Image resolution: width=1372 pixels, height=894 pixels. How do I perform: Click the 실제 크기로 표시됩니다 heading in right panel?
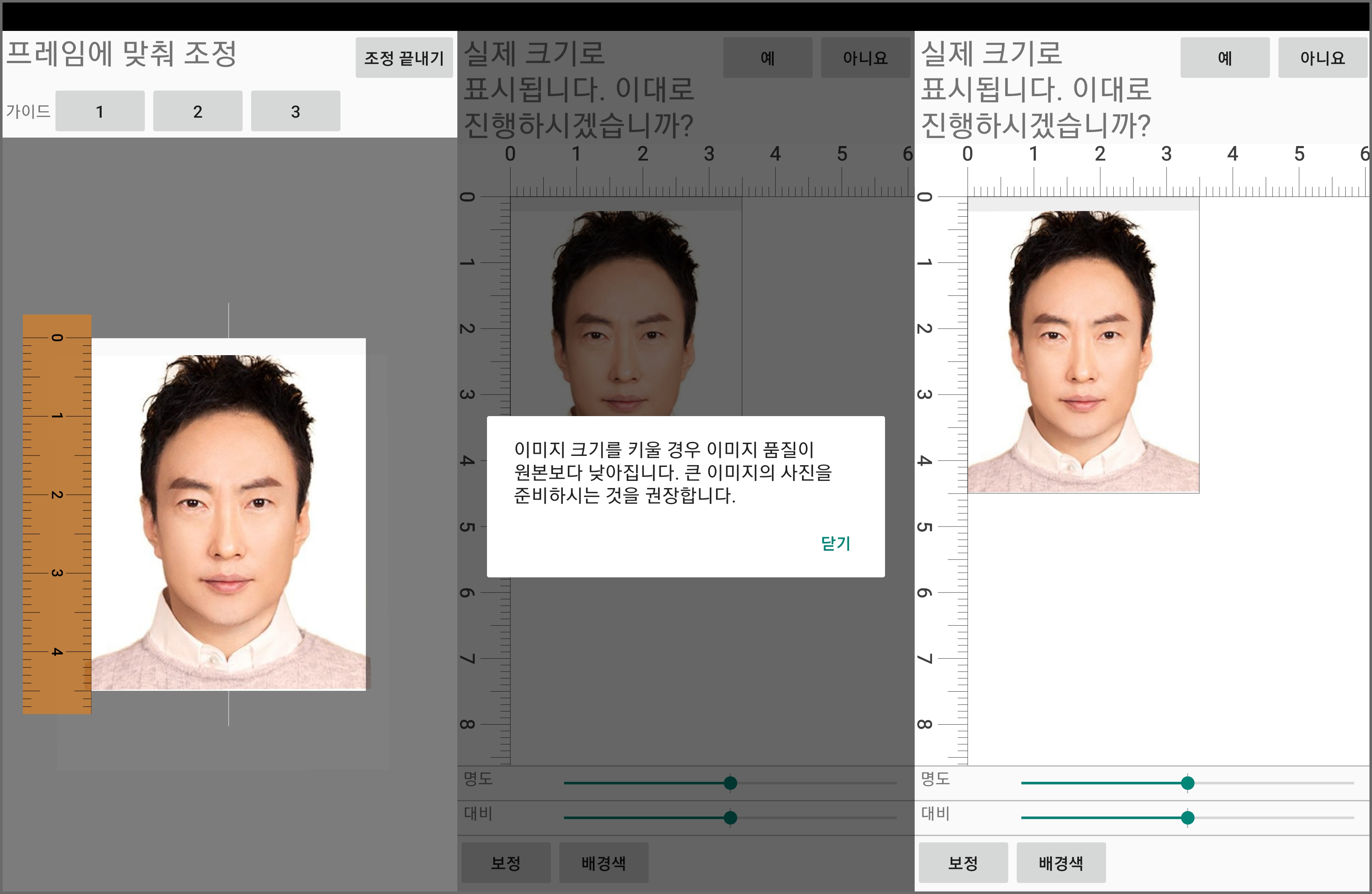coord(1036,89)
